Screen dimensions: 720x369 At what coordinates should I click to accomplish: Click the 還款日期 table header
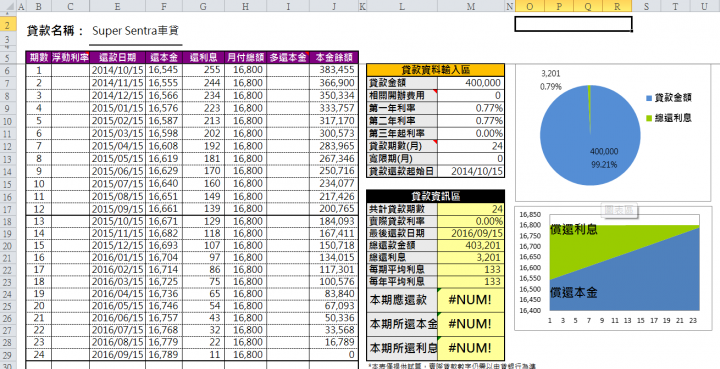[x=118, y=57]
